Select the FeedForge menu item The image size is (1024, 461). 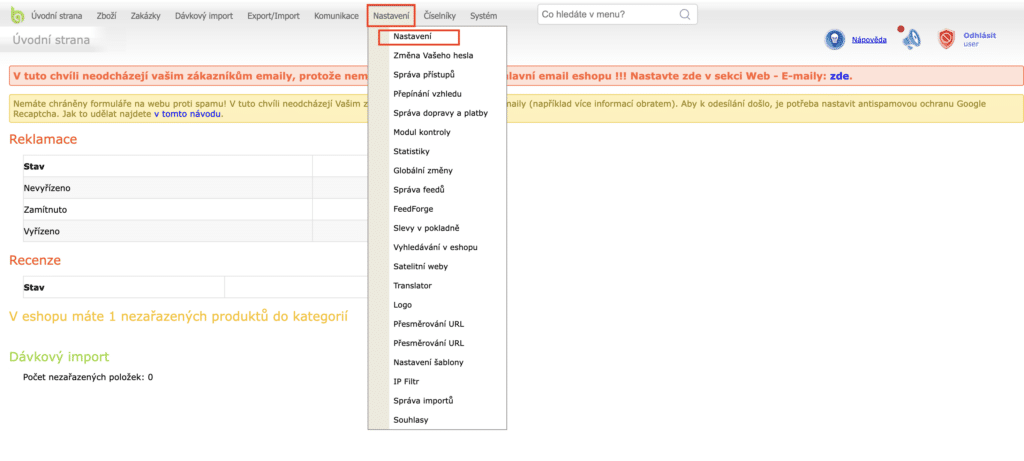(x=414, y=209)
